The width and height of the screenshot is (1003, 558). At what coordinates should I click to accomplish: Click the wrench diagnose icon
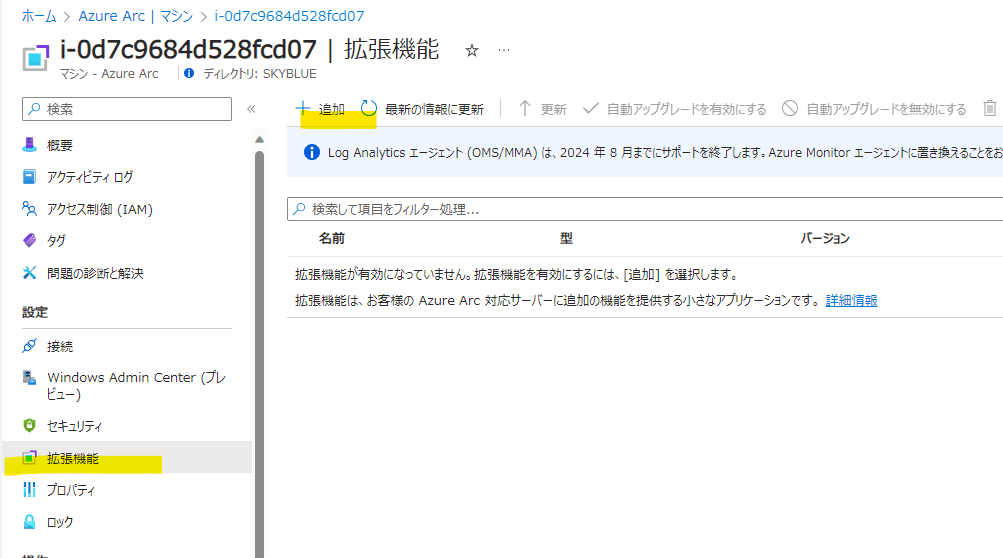[29, 273]
